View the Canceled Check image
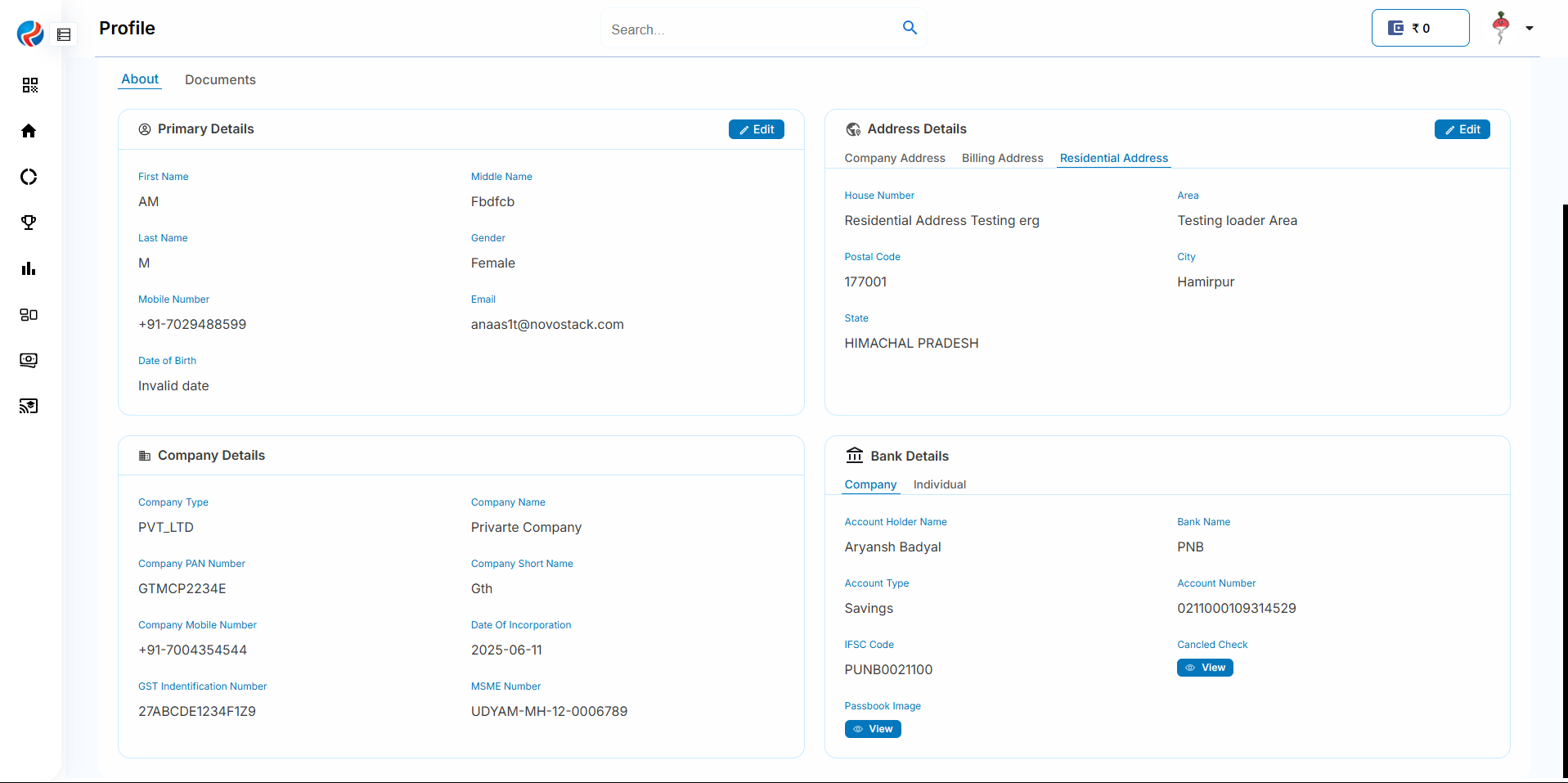Screen dimensions: 1568x783 click(1204, 668)
